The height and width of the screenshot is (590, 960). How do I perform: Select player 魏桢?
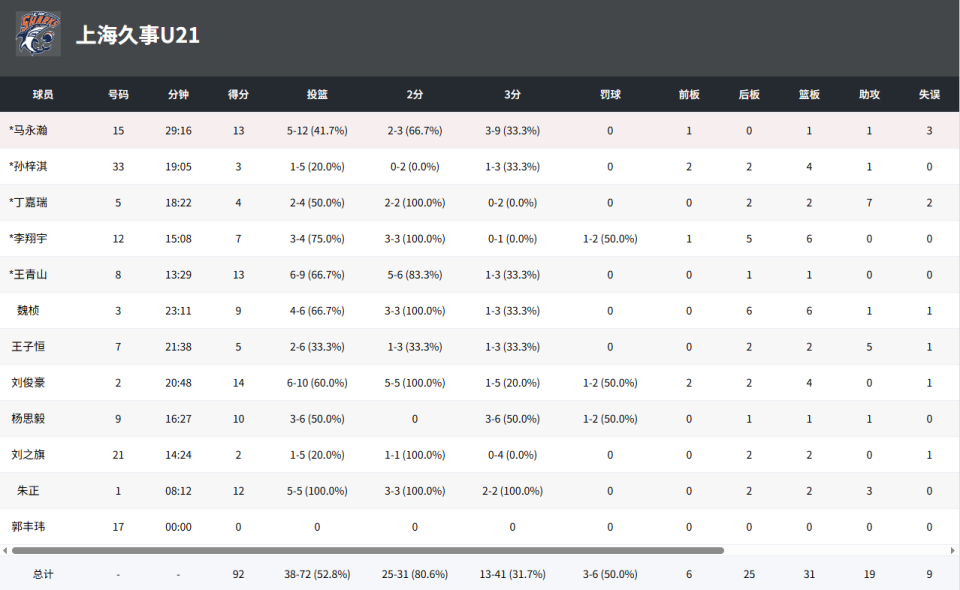28,310
